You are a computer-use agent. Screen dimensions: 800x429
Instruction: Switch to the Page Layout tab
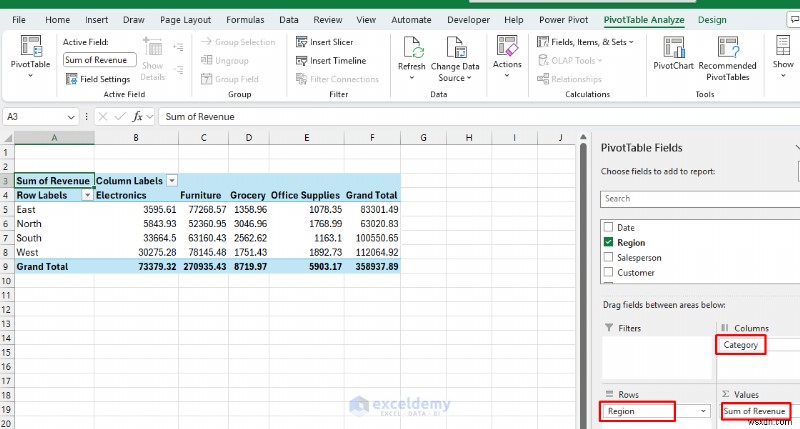click(185, 20)
